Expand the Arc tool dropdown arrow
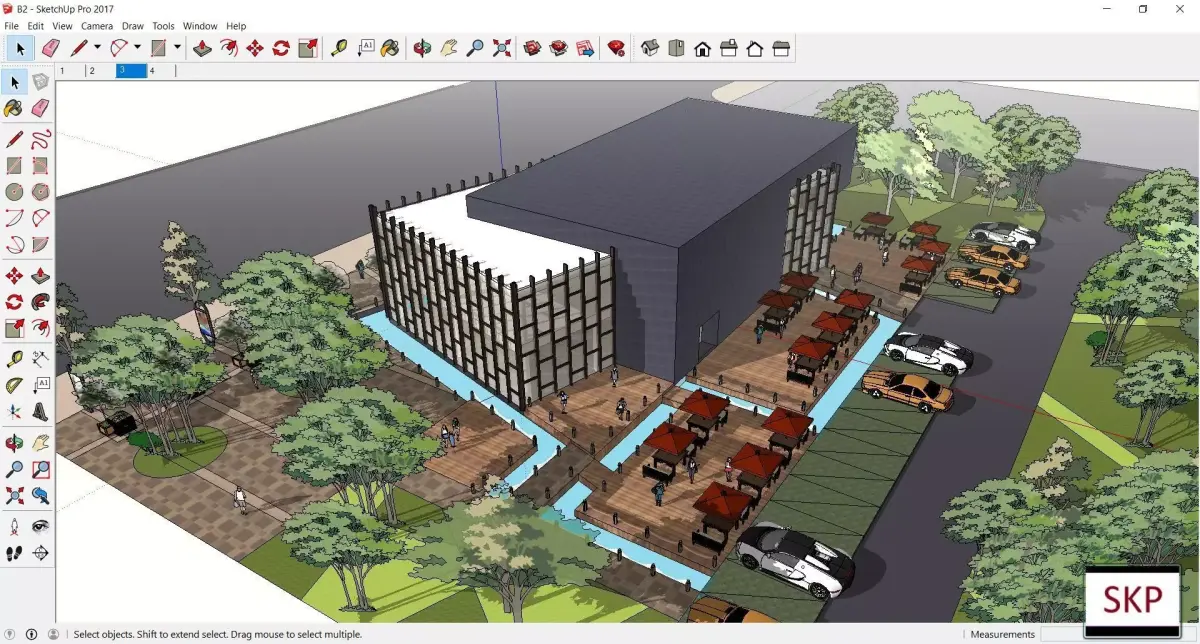The height and width of the screenshot is (644, 1200). click(x=137, y=48)
